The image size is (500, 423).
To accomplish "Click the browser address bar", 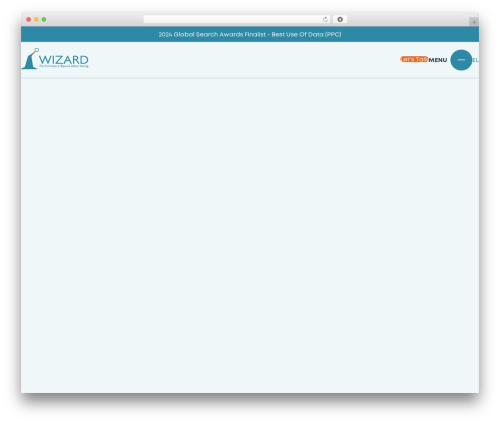I will coord(237,19).
